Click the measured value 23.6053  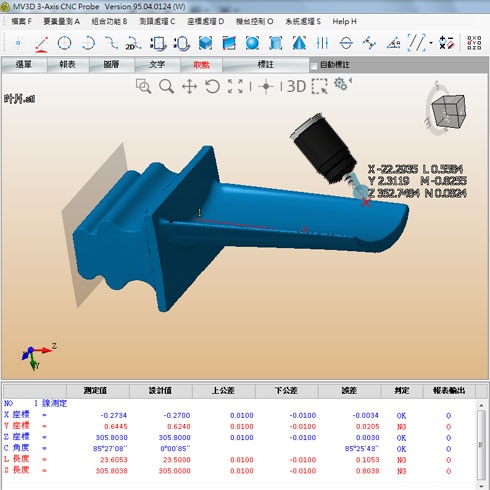tap(114, 460)
